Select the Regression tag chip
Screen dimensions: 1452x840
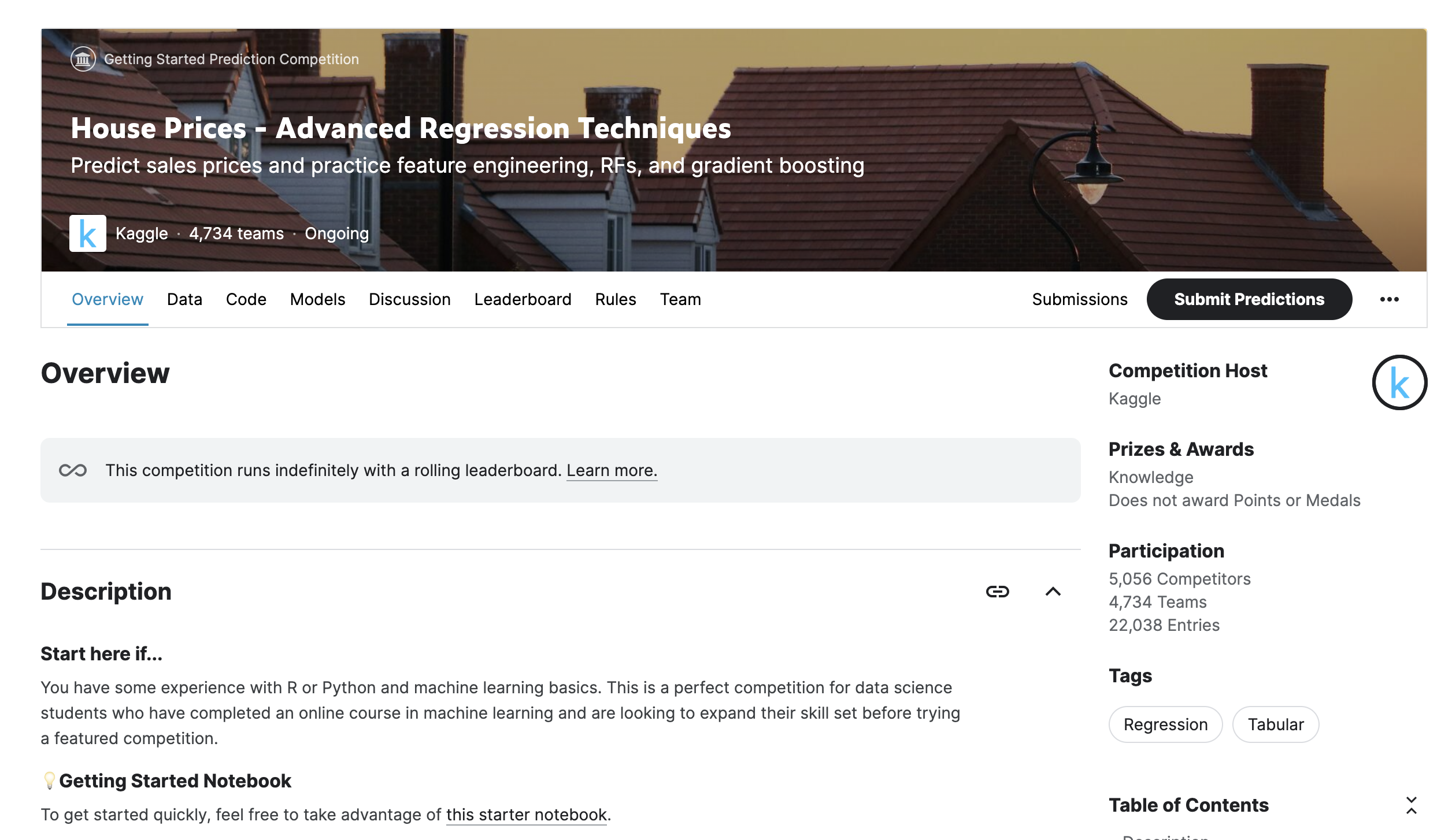(1165, 724)
